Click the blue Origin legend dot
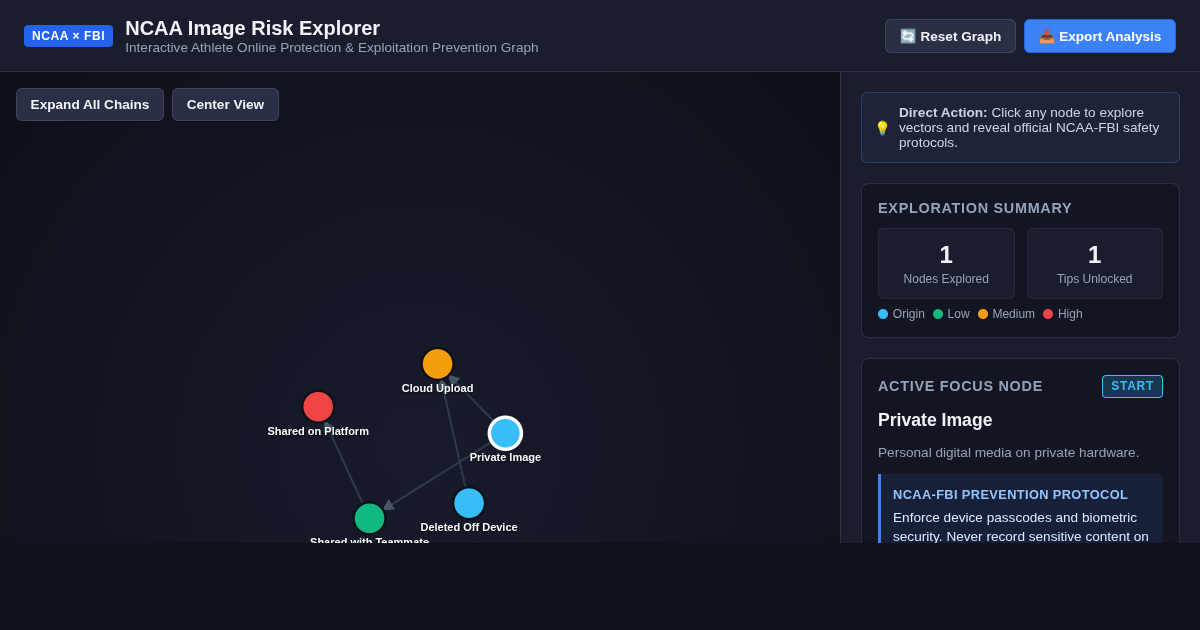 883,314
